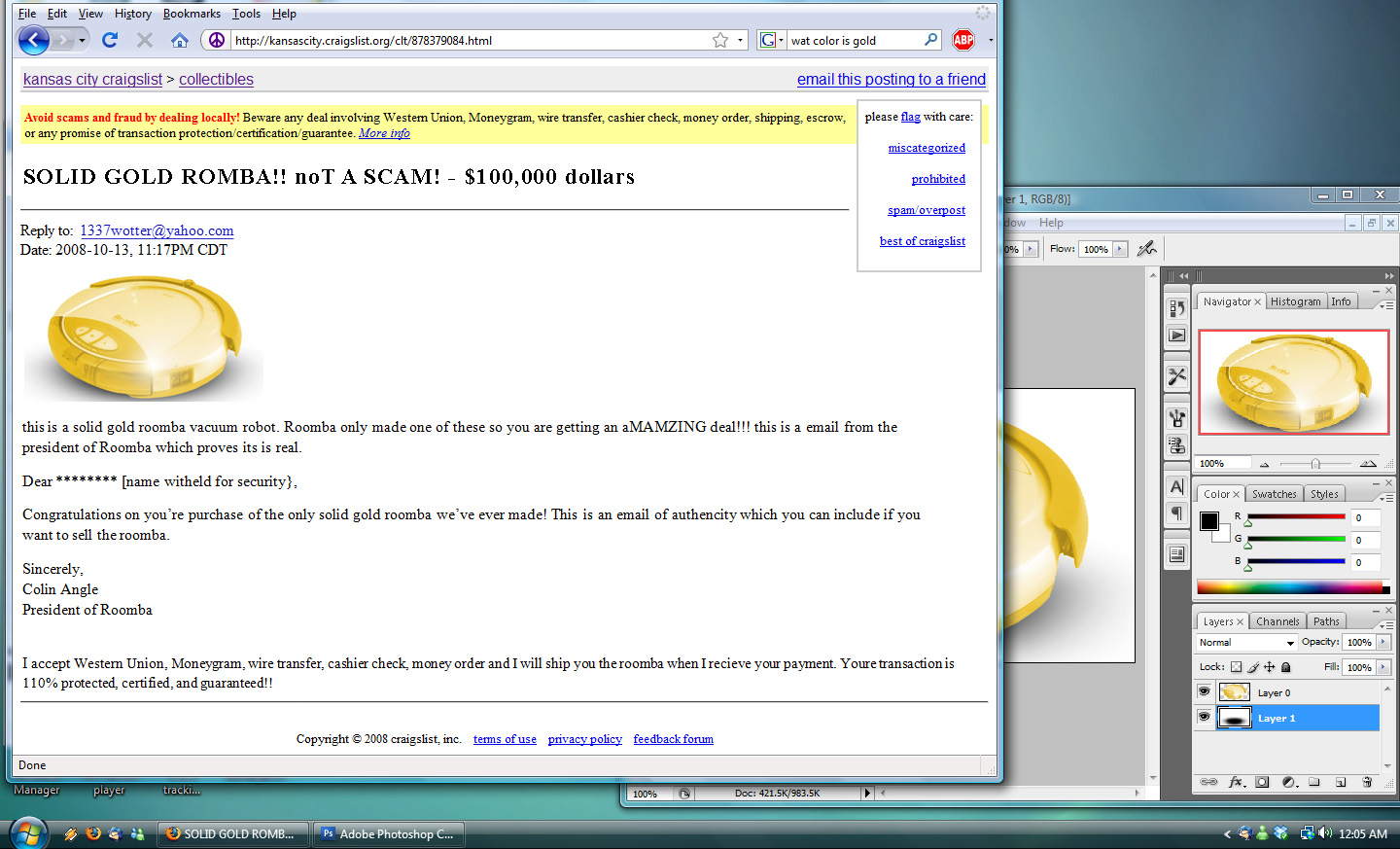Flag posting as spam/overpost
1400x849 pixels.
click(927, 210)
